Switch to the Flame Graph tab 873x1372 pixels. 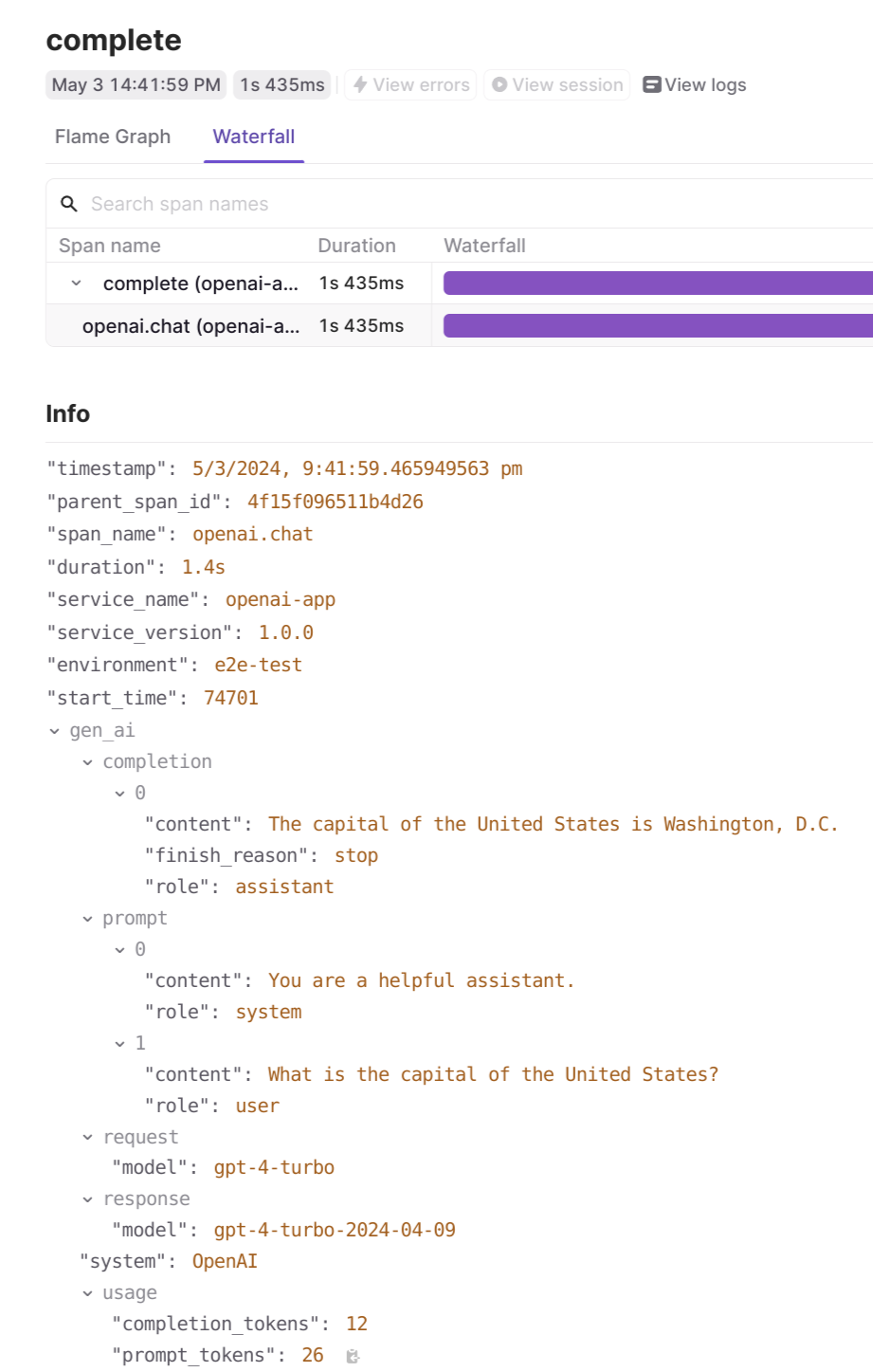pos(112,137)
